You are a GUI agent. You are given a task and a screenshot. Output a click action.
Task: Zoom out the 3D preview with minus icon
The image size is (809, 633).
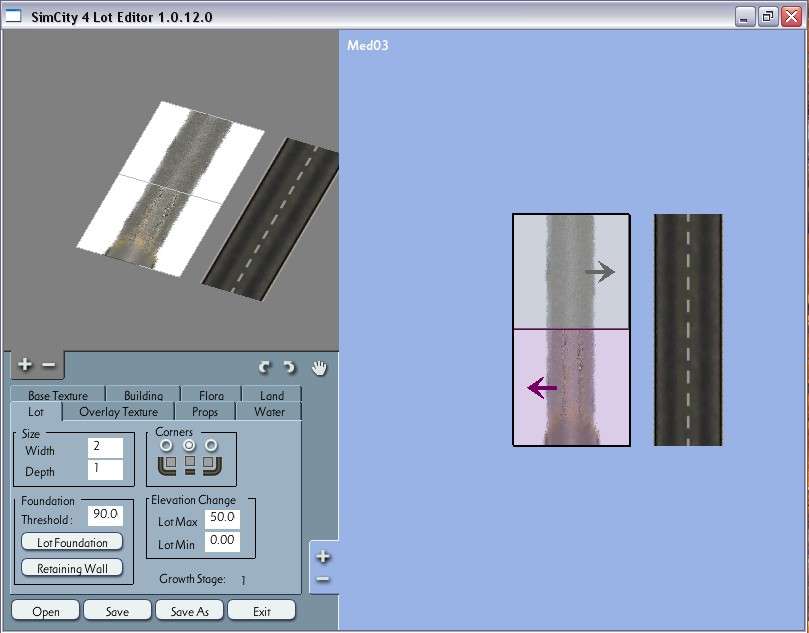click(48, 365)
